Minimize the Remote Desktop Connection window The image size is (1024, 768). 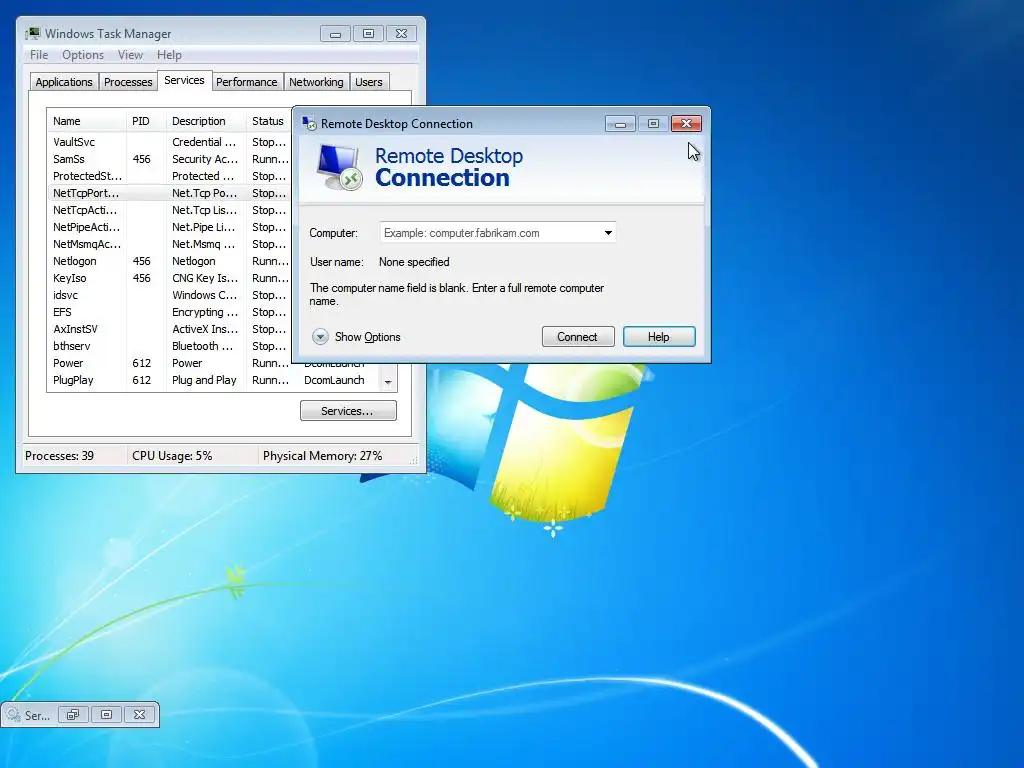click(620, 123)
